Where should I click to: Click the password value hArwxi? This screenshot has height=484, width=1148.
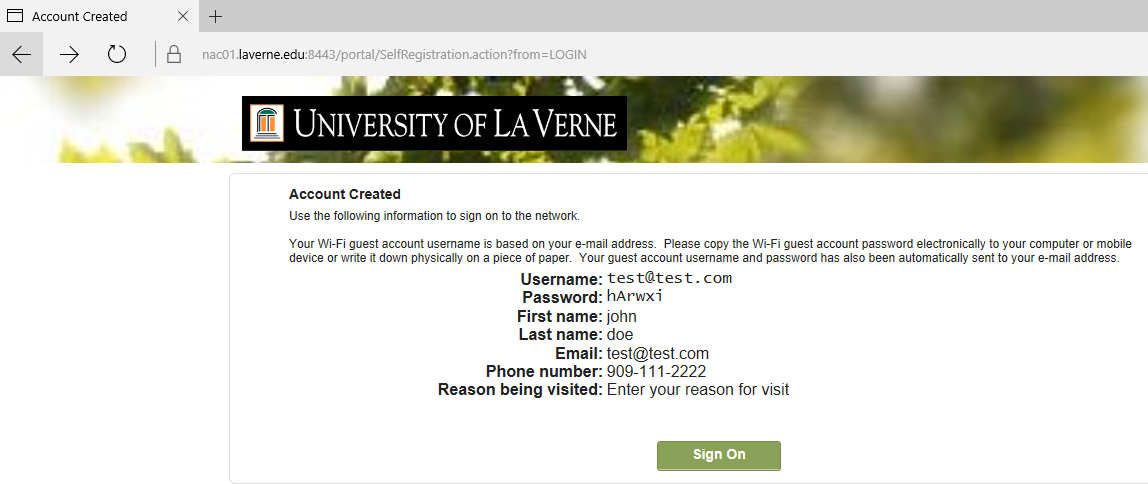coord(635,297)
